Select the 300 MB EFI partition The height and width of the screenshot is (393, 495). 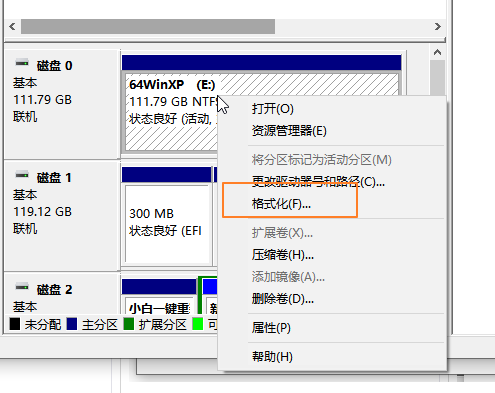tap(168, 223)
